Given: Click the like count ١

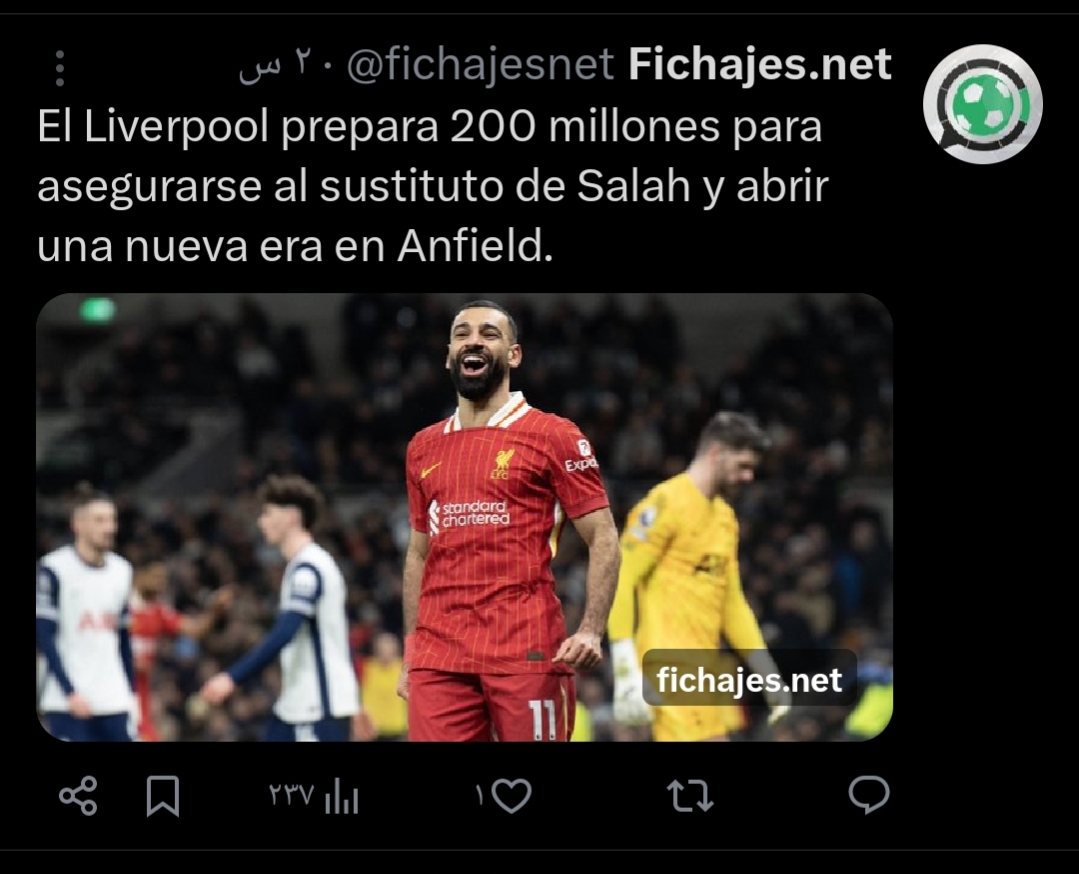Looking at the screenshot, I should point(480,796).
